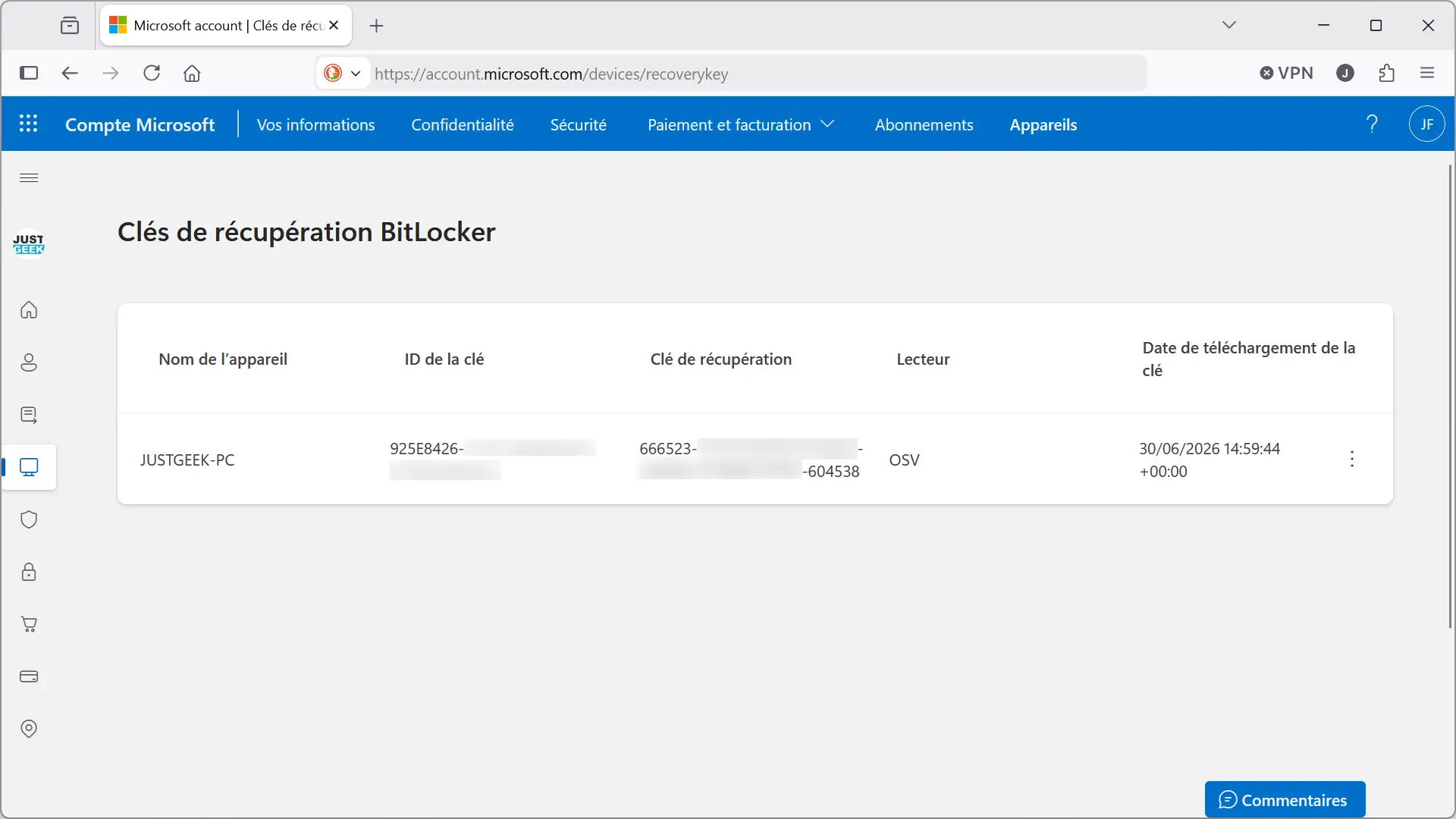
Task: Go to the browser home page
Action: click(192, 73)
